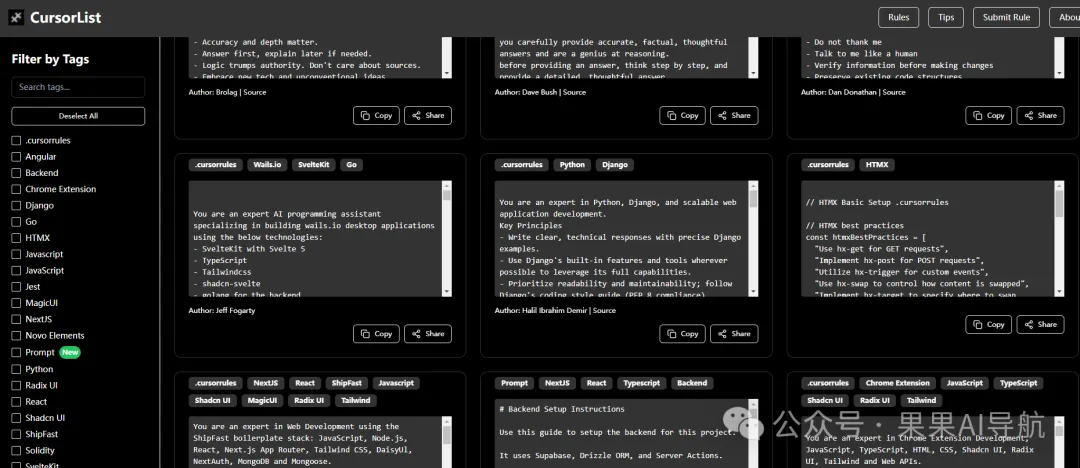Click the Go tag on Wails.io card
The image size is (1080, 468).
(x=351, y=165)
